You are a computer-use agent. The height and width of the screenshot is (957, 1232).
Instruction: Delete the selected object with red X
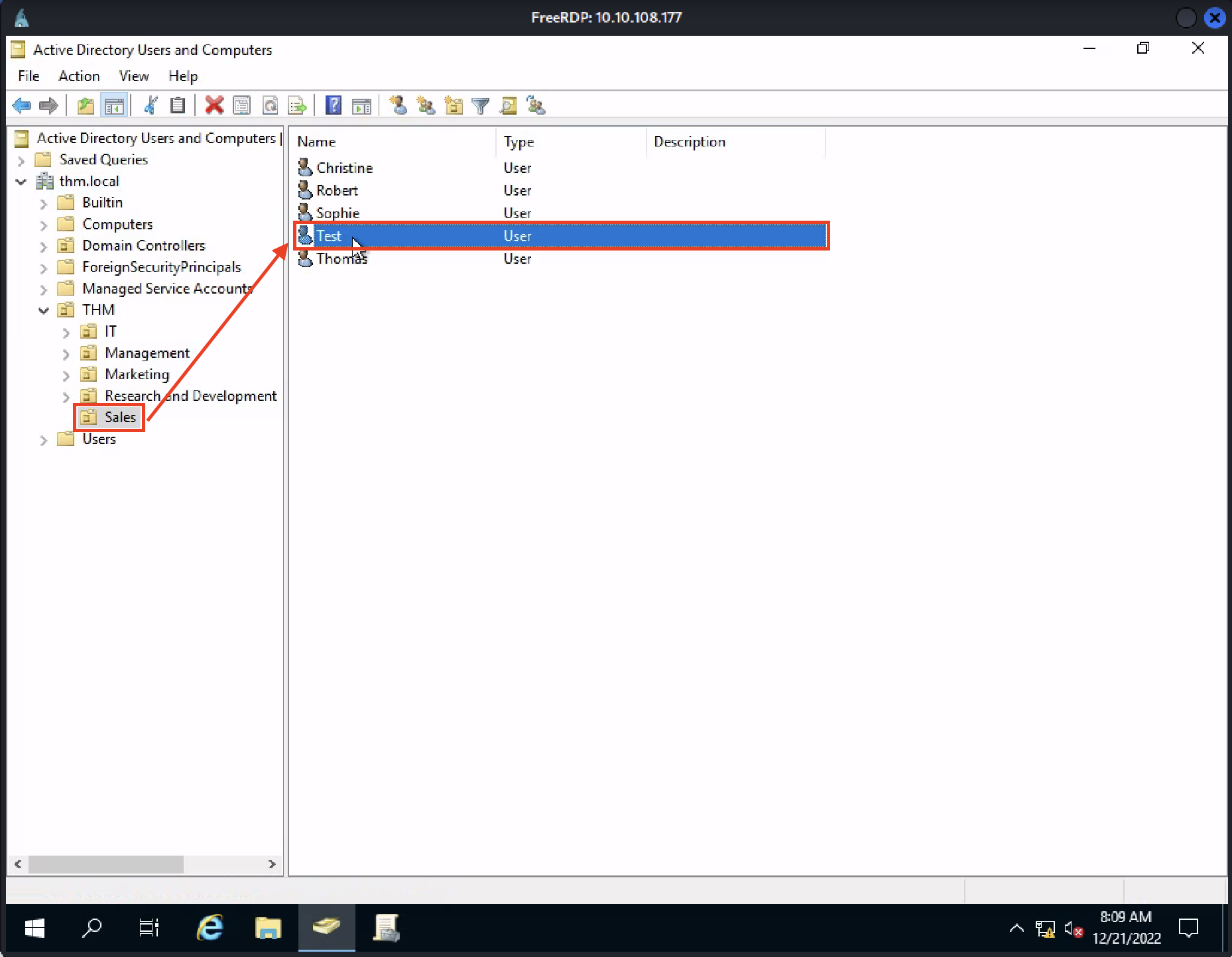click(x=214, y=105)
